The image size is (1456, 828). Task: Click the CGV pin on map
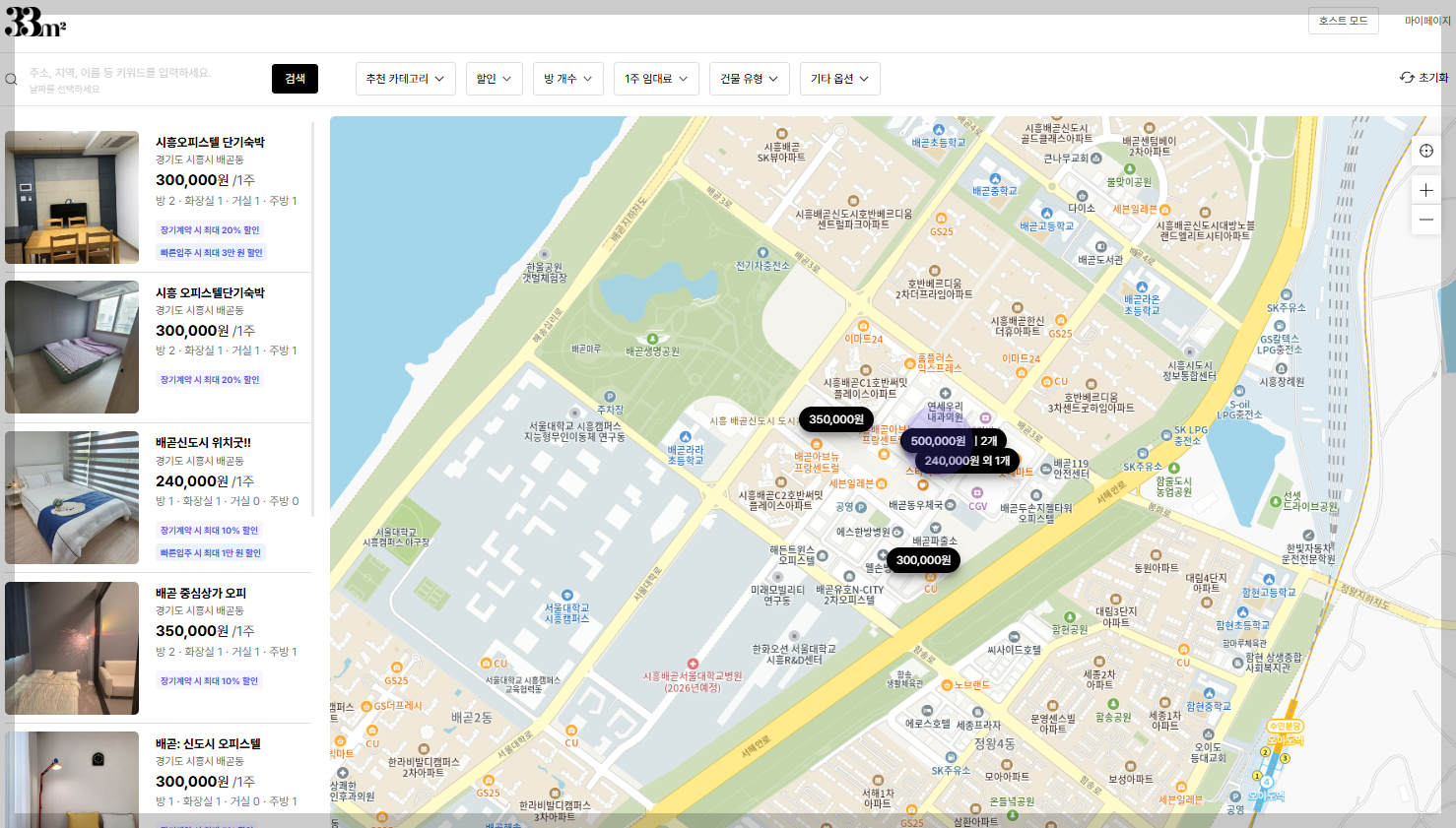point(977,494)
